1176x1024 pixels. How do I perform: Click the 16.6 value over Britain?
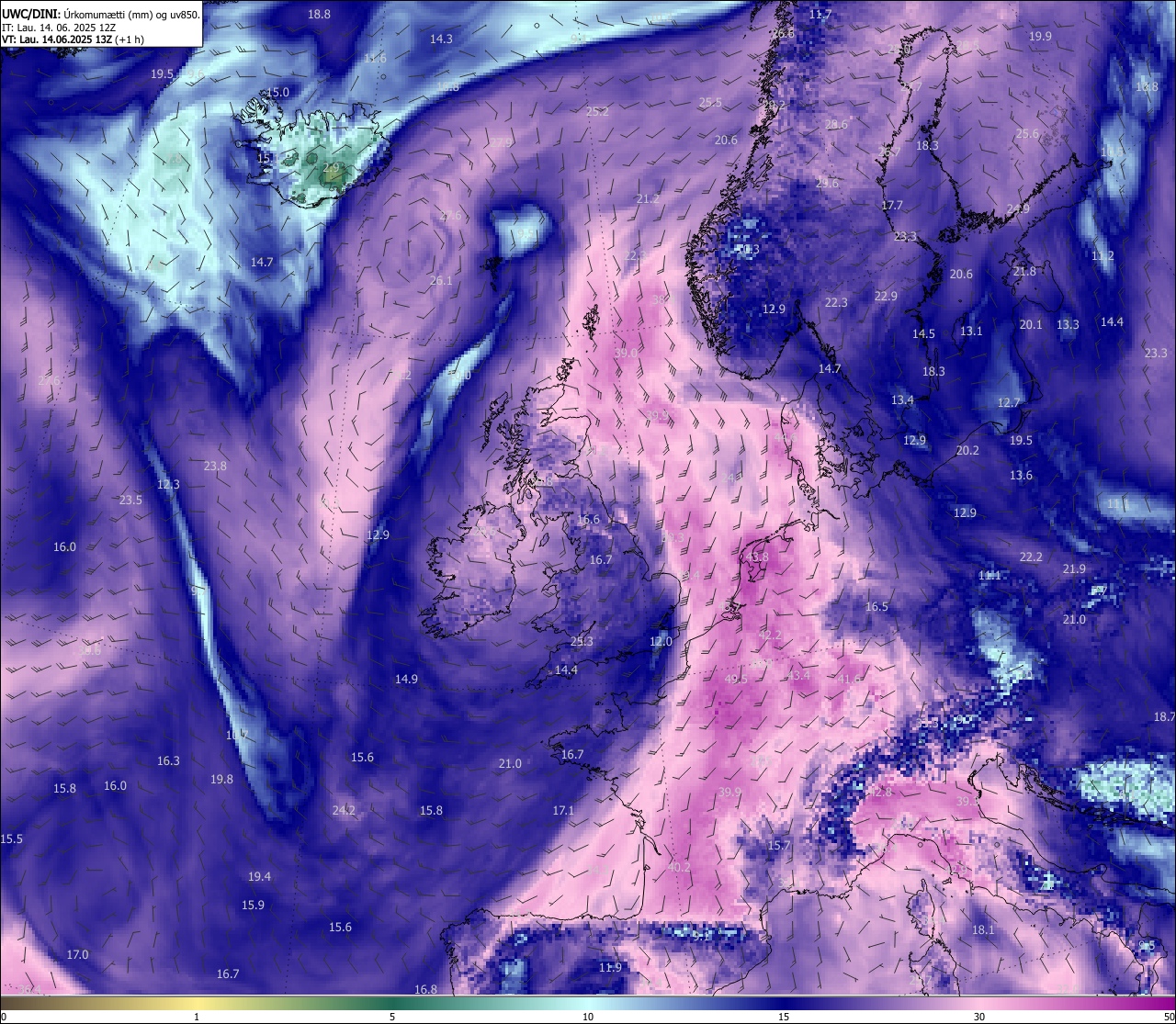tap(588, 520)
